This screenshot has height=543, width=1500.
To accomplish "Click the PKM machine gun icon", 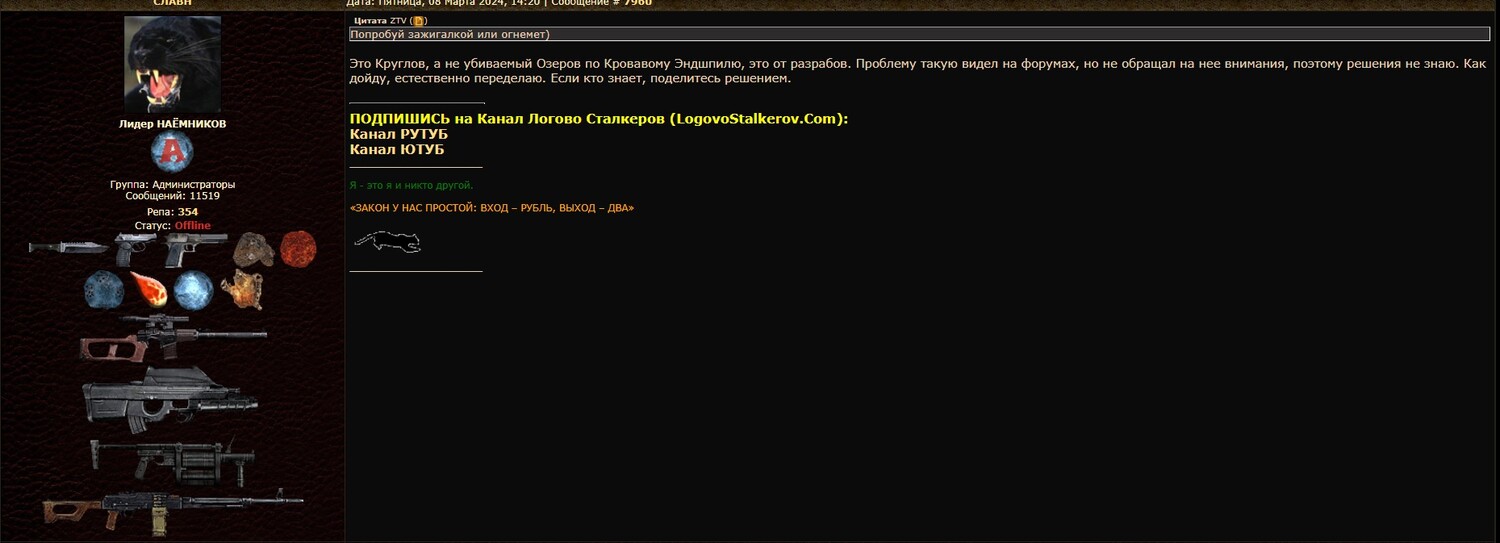I will coord(172,510).
